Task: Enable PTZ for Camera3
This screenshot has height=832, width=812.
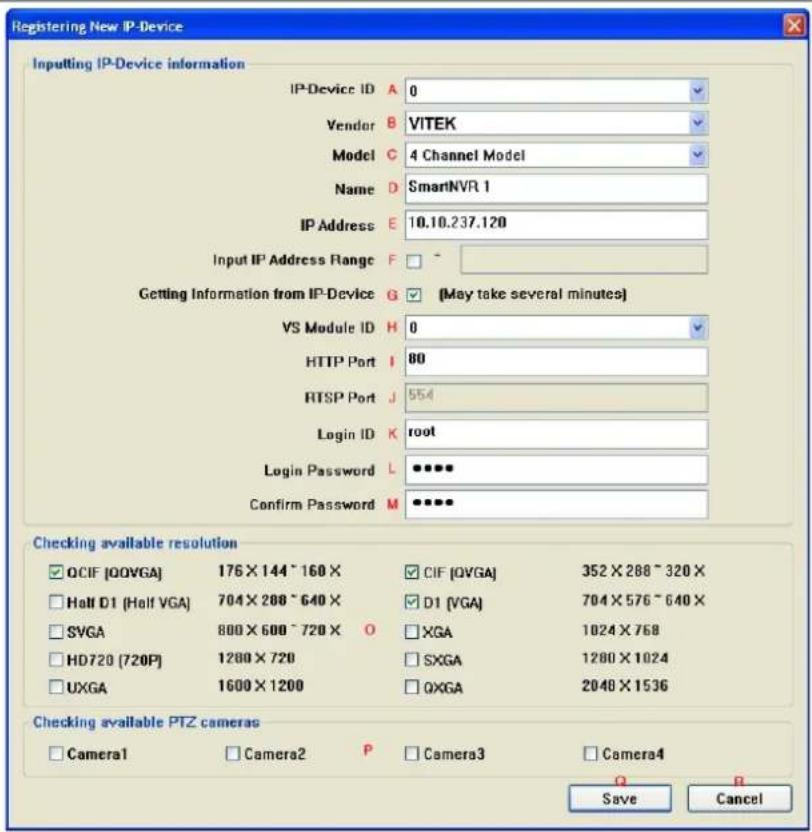Action: 411,753
